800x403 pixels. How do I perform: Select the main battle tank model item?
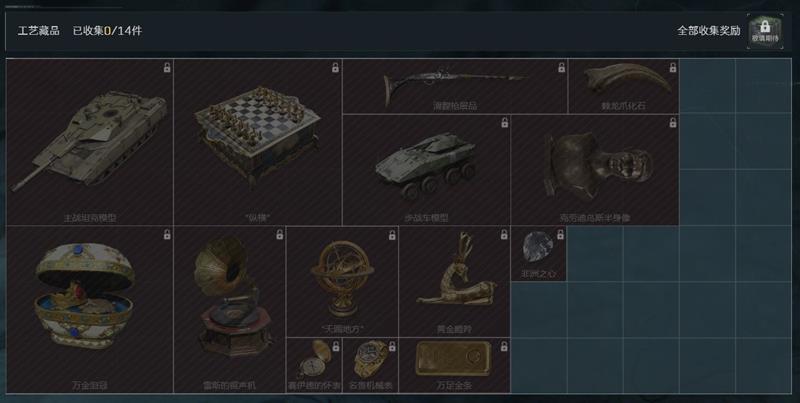click(x=90, y=142)
